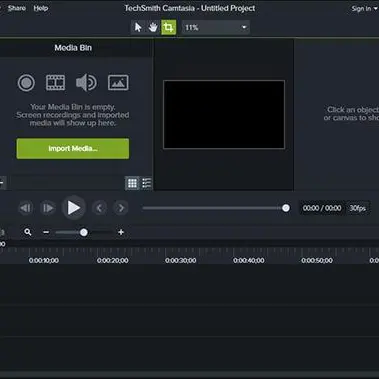Screen dimensions: 379x379
Task: Click the 0:00:40;00 mark on timeline ruler
Action: pos(249,261)
